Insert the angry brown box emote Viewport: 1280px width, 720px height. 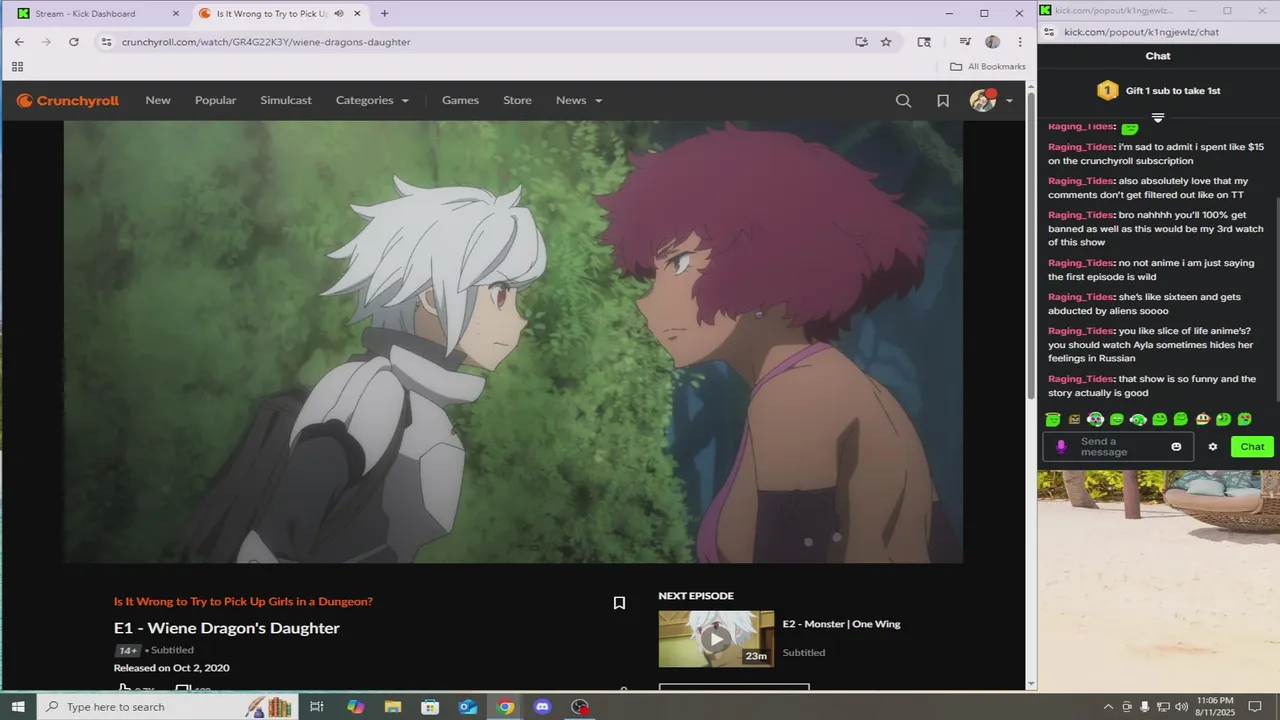tap(1074, 419)
